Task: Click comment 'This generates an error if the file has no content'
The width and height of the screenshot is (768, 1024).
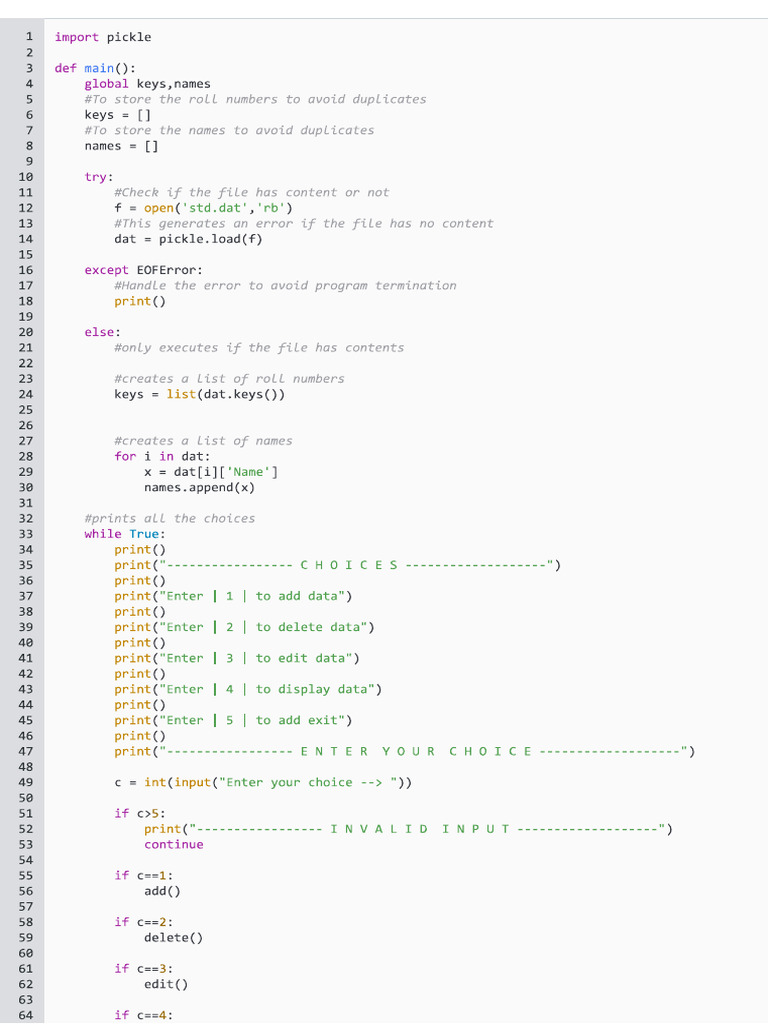Action: pos(304,223)
